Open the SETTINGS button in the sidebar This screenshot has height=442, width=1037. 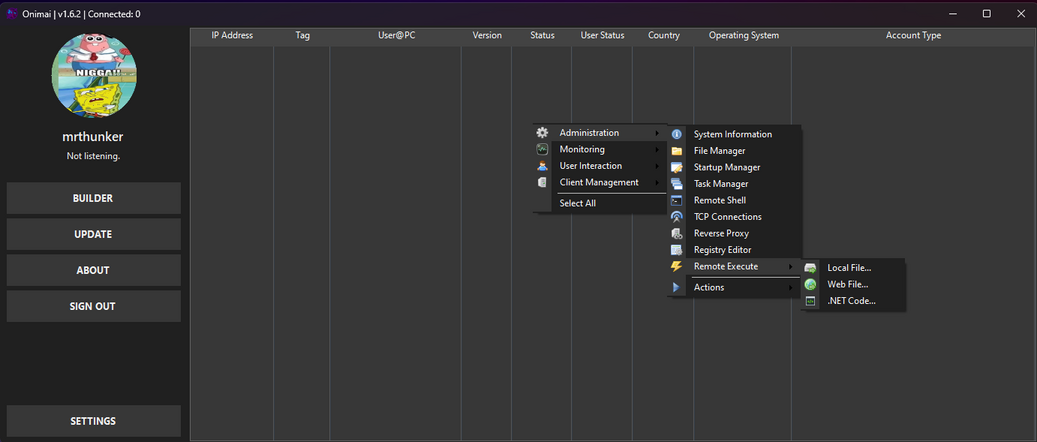coord(93,421)
